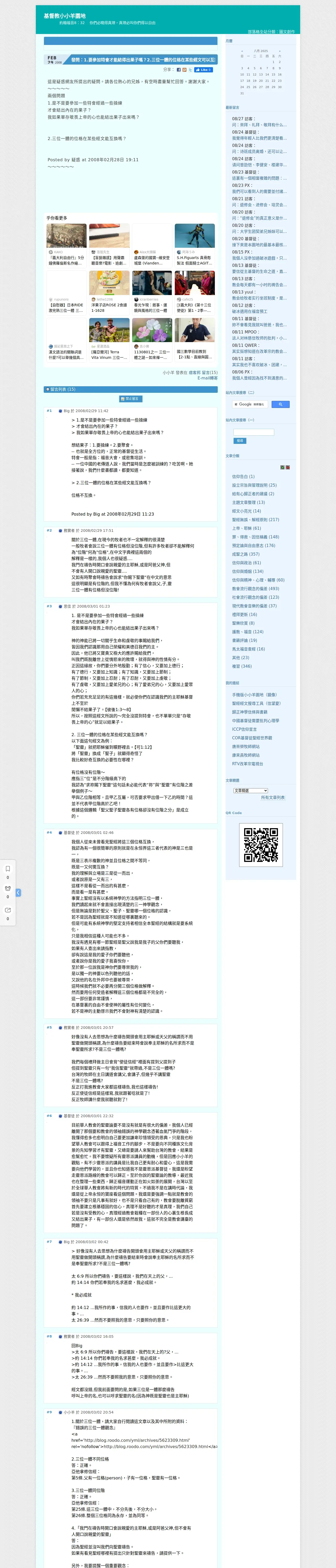This screenshot has width=336, height=1568.
Task: Click 小小羊's avatar icon in comment #9
Action: (60, 1412)
